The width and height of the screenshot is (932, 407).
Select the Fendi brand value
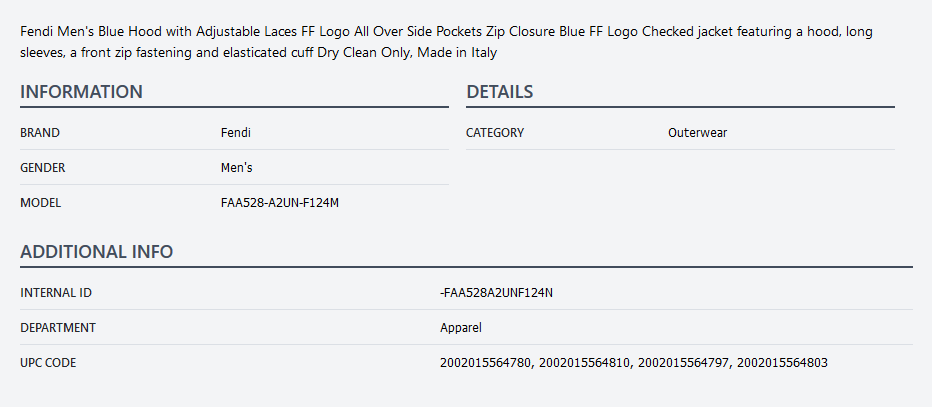coord(236,133)
